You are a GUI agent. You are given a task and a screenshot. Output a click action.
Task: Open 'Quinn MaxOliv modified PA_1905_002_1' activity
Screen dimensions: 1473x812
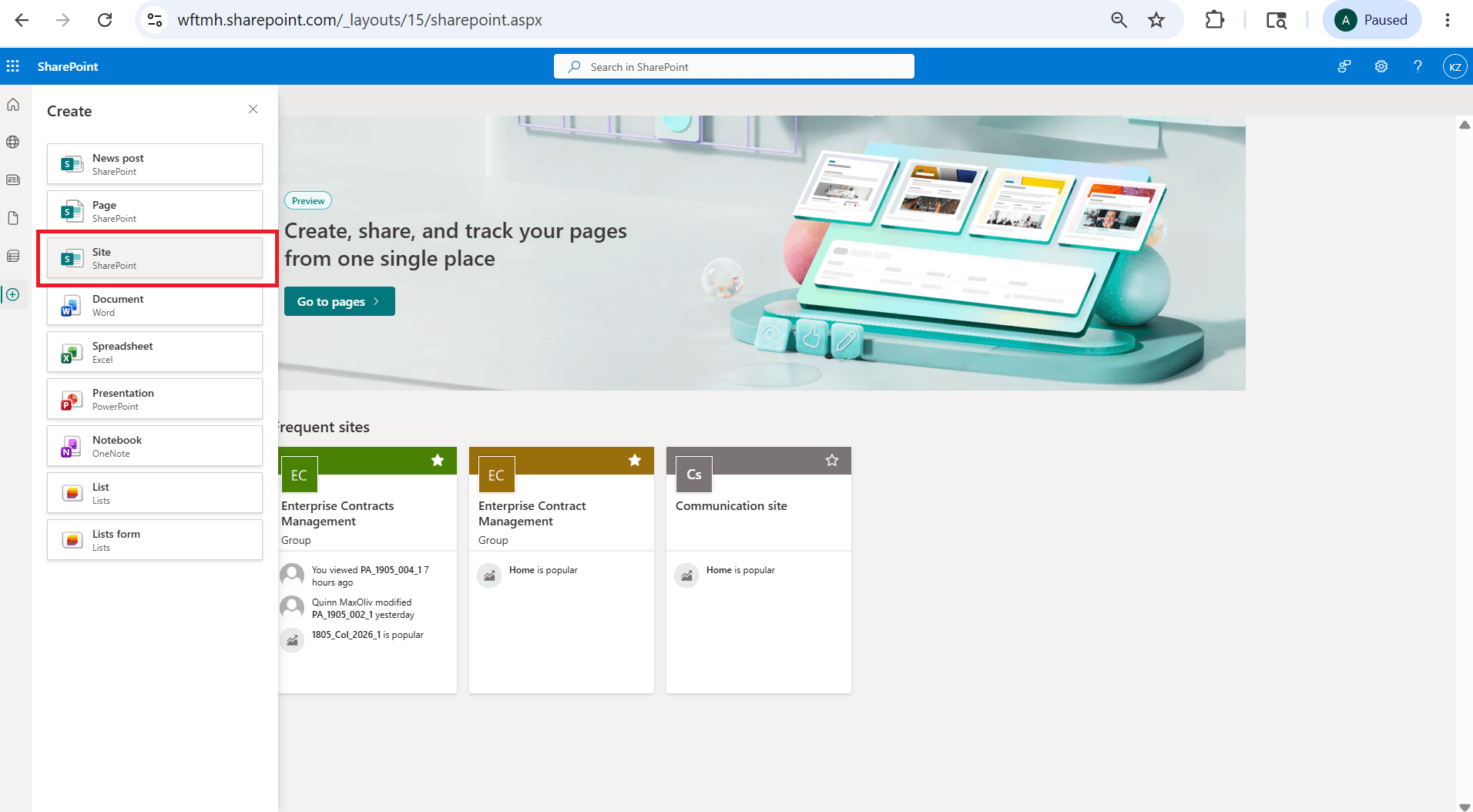point(363,608)
